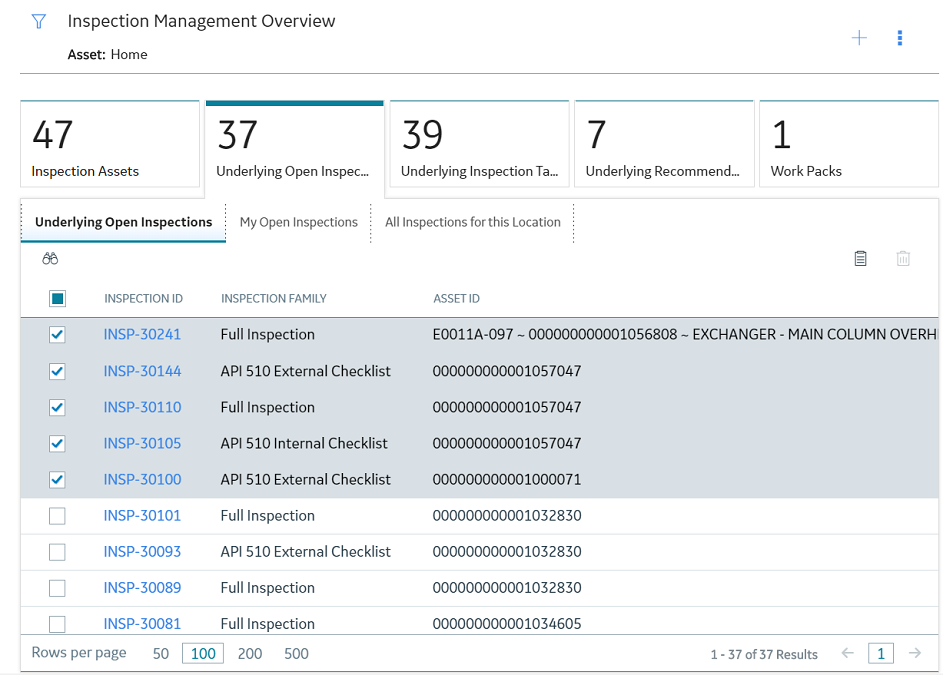
Task: Click the 1 - 37 of 37 Results text
Action: pyautogui.click(x=764, y=654)
